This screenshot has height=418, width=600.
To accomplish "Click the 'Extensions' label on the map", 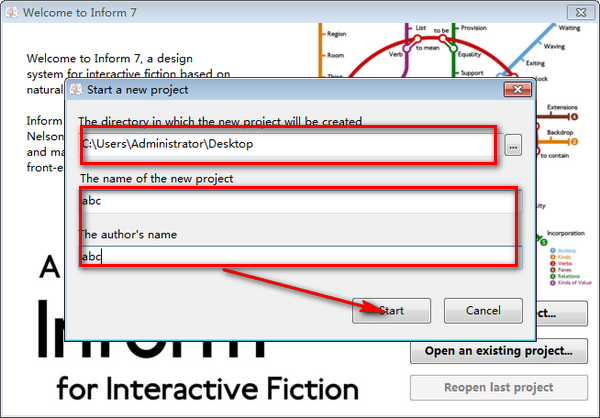I will pyautogui.click(x=562, y=107).
